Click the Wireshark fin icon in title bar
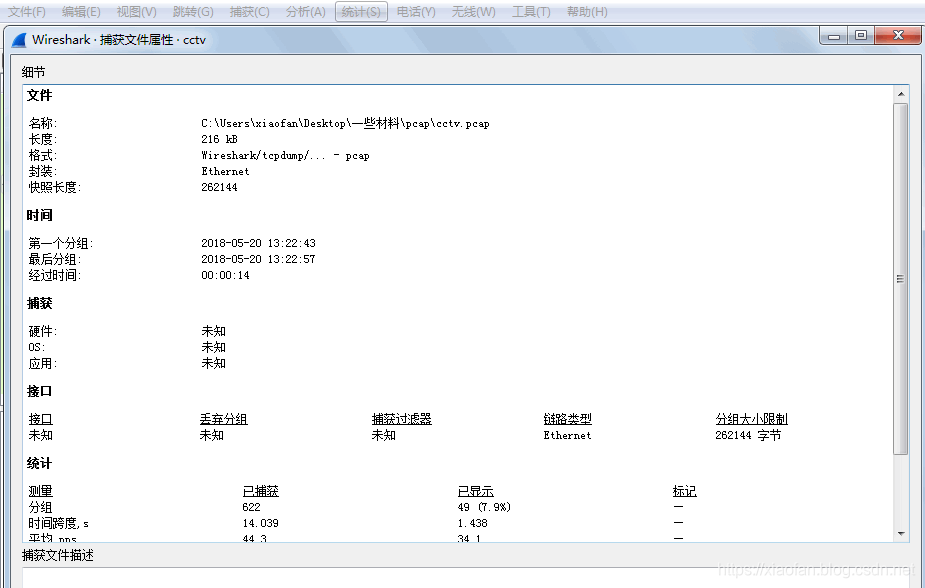The width and height of the screenshot is (925, 588). pos(19,40)
